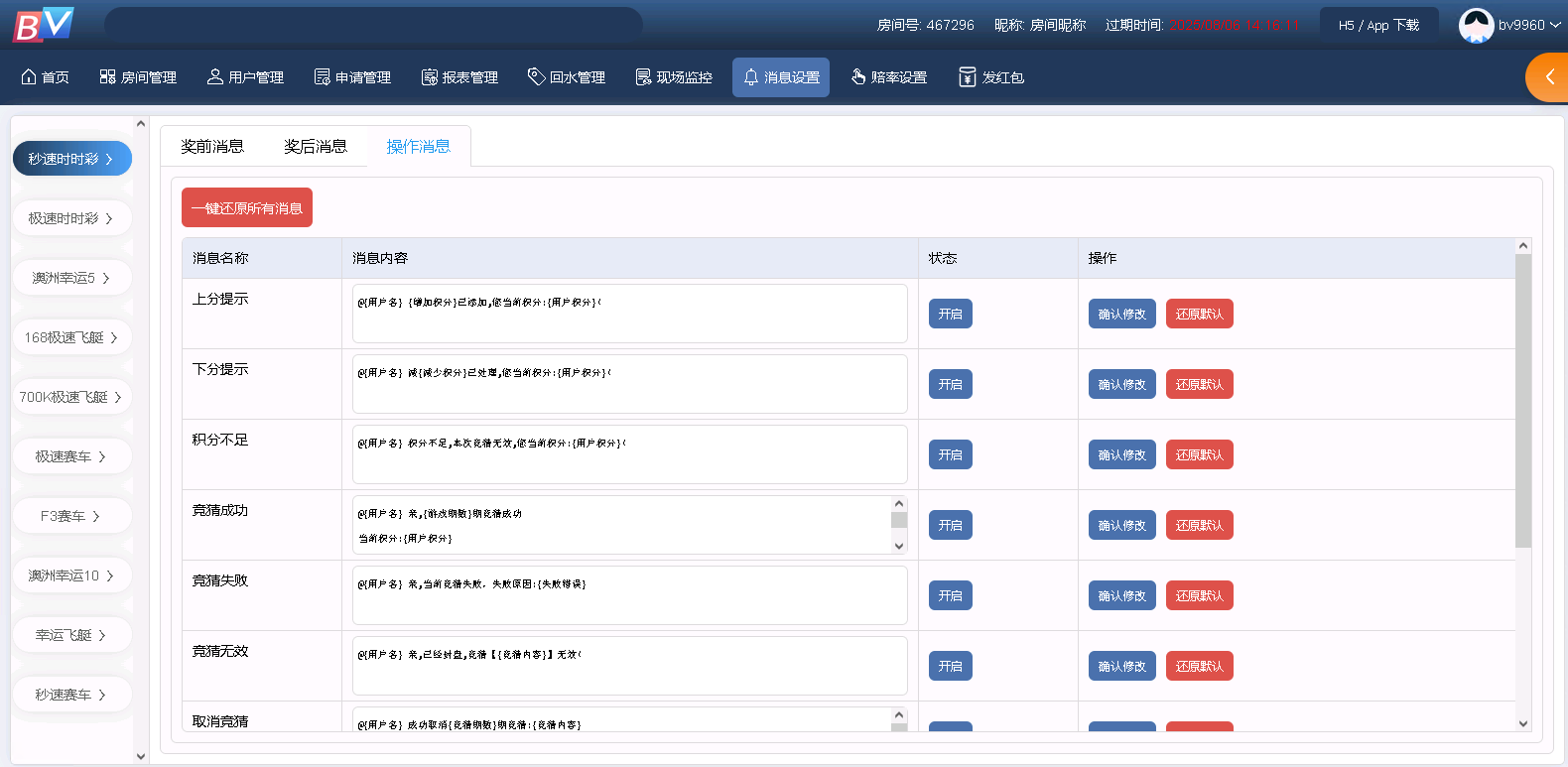The image size is (1568, 767).
Task: Open 房间管理 via its grid icon
Action: [x=107, y=77]
